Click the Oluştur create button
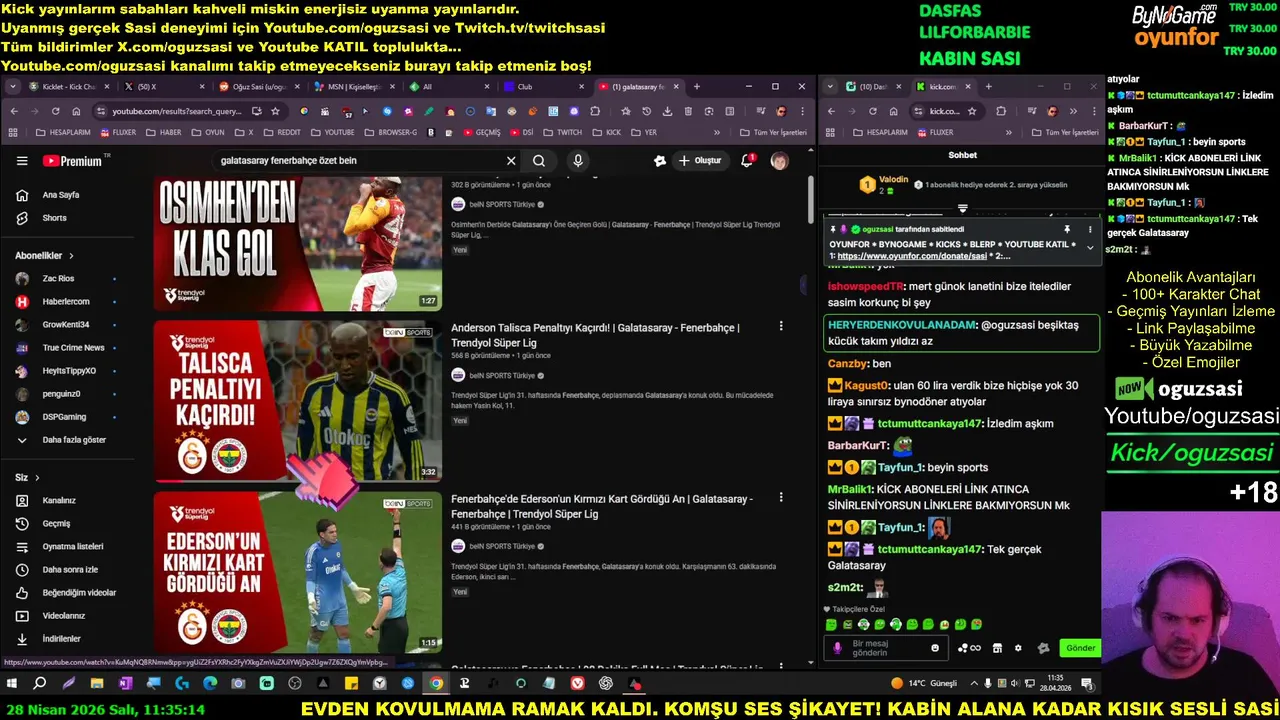The height and width of the screenshot is (720, 1280). coord(699,161)
